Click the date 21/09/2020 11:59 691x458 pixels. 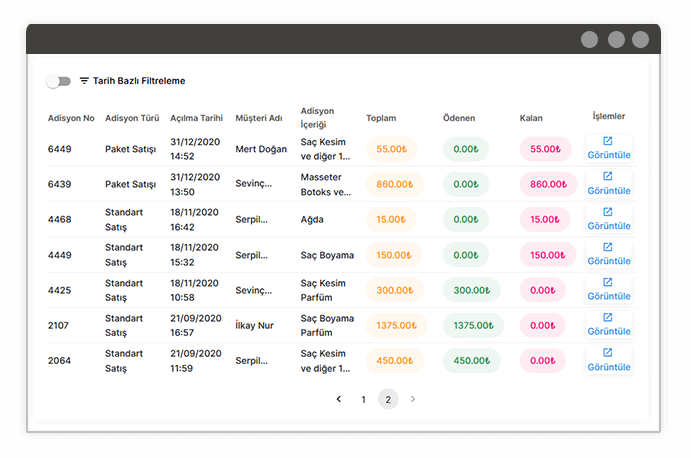(196, 361)
